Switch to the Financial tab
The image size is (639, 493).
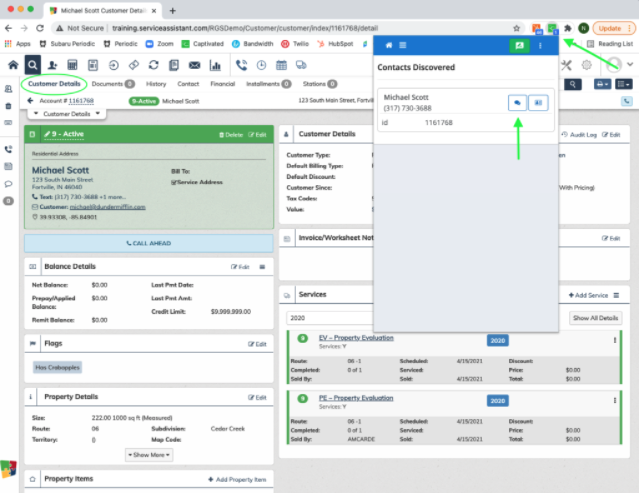[x=221, y=84]
